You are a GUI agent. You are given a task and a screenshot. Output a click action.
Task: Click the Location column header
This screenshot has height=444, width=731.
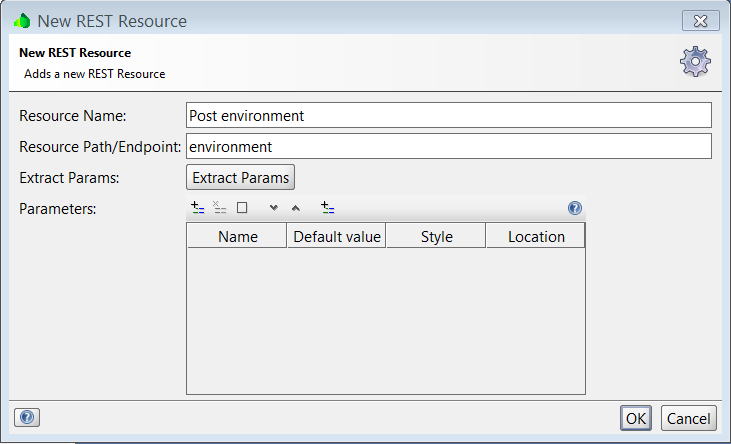click(535, 236)
